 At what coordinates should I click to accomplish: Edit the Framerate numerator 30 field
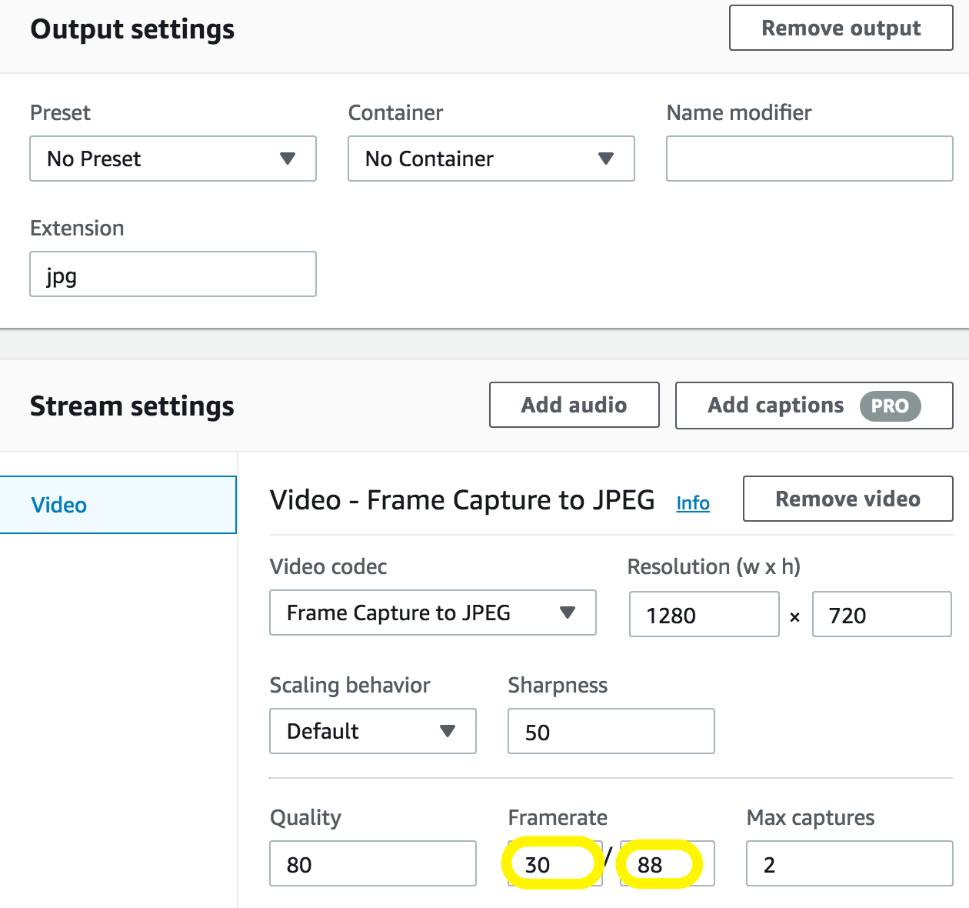coord(554,863)
